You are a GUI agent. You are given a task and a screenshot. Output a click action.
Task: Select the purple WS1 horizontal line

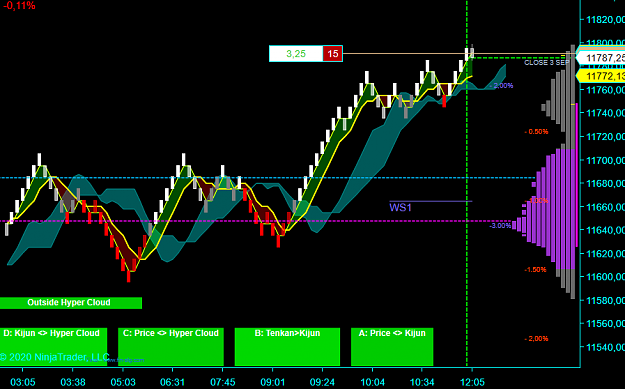[431, 201]
